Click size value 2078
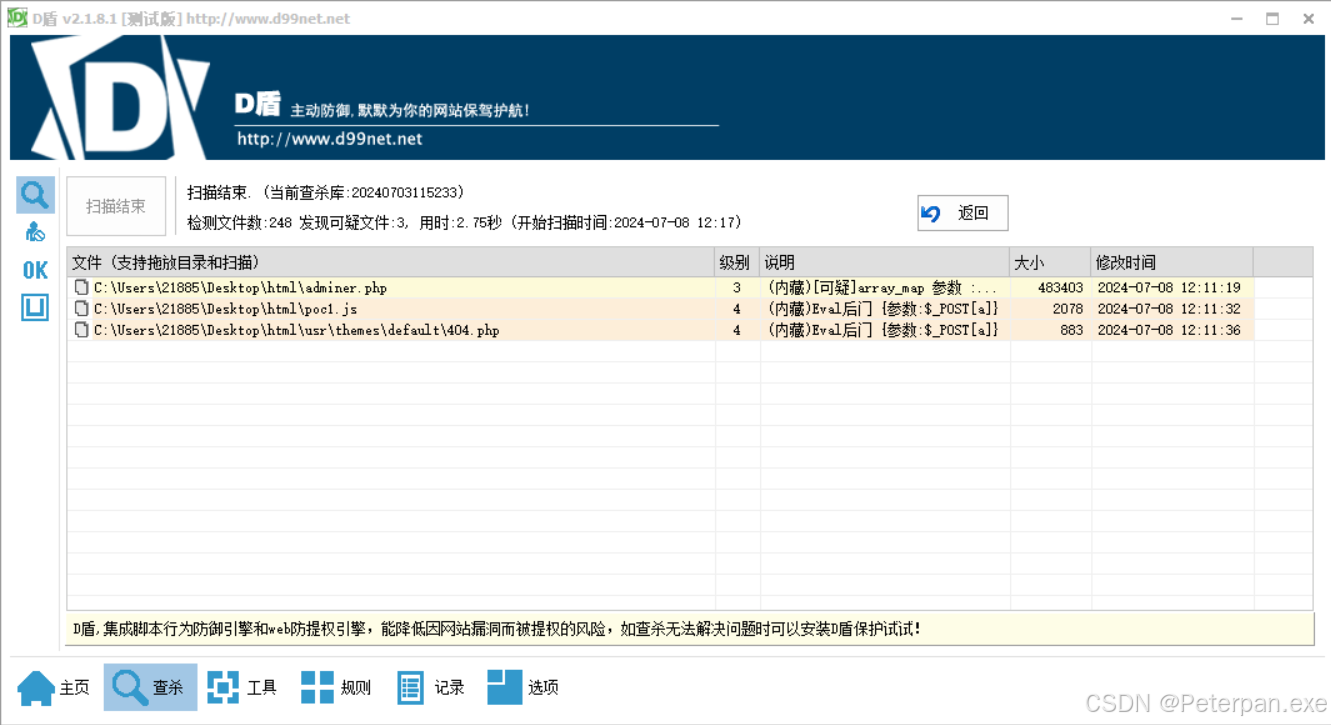 click(x=1068, y=309)
